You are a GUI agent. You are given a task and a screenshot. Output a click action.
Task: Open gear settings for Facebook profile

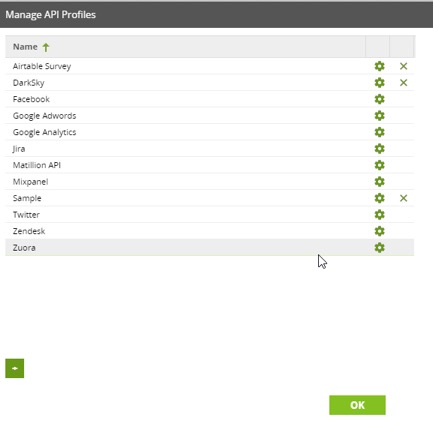coord(379,99)
